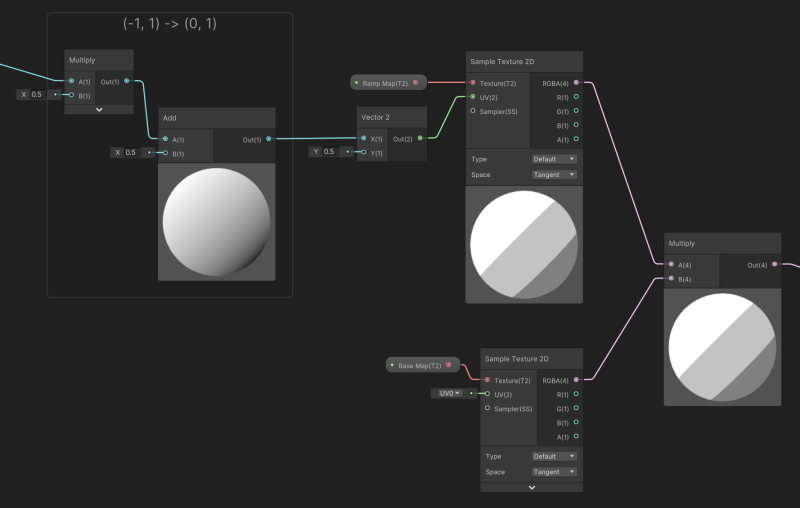800x508 pixels.
Task: Expand the bottom Sample Texture 2D preview with its chevron
Action: [x=532, y=488]
